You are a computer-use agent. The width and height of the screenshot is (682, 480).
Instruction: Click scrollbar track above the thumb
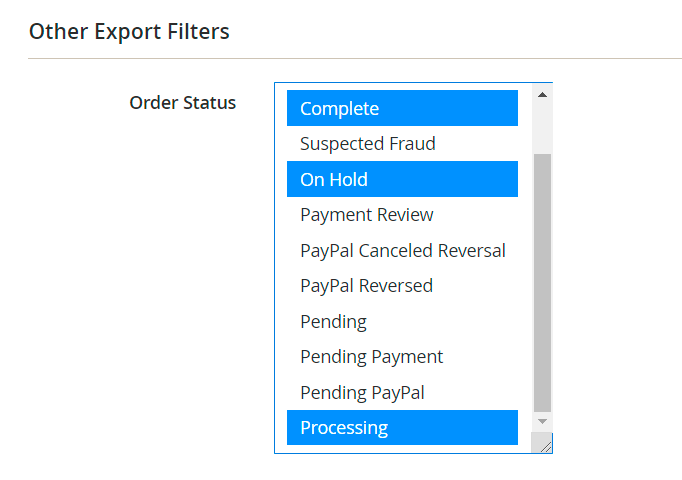[x=543, y=128]
